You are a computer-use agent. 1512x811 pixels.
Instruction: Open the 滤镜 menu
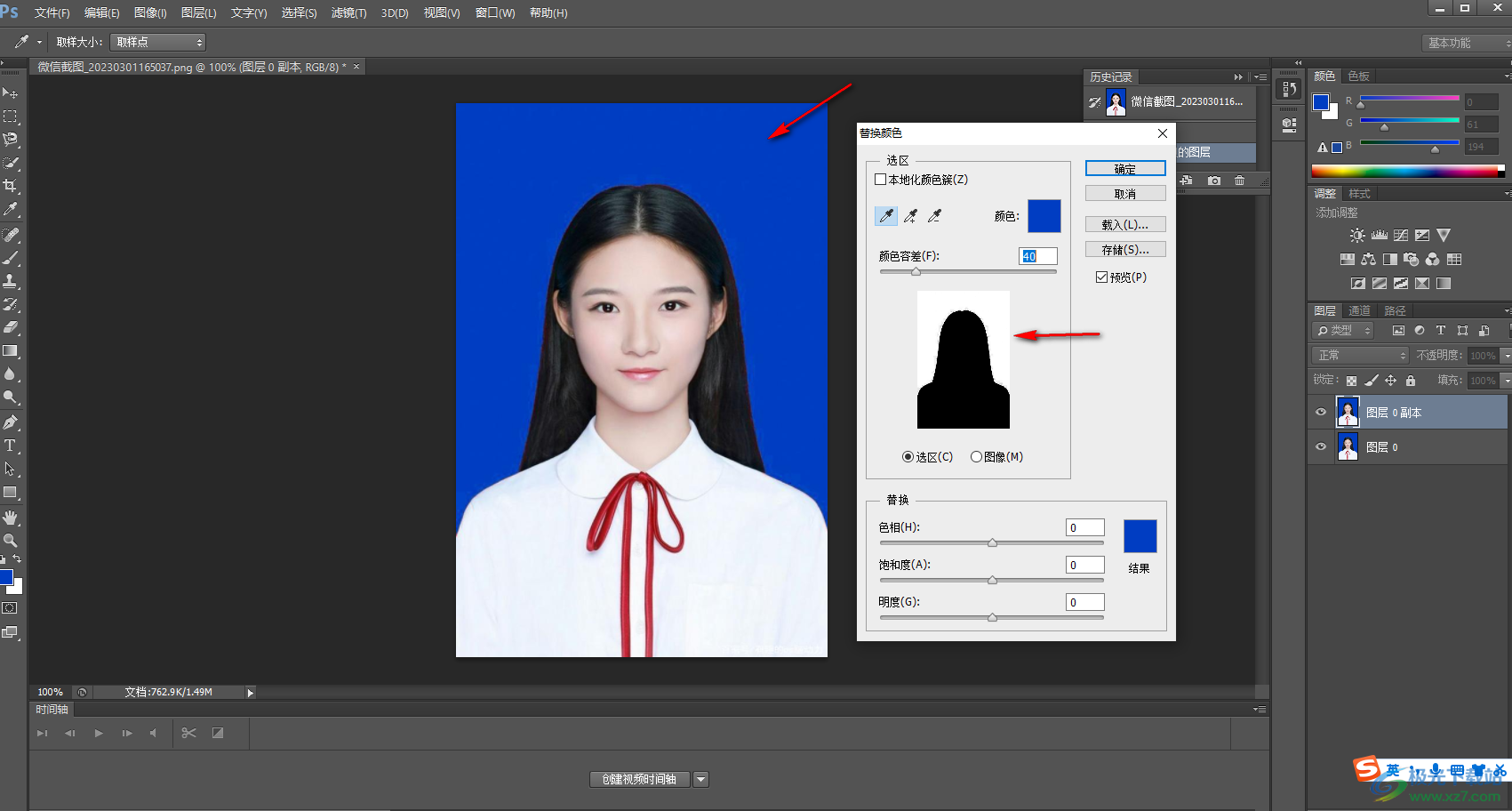tap(348, 13)
